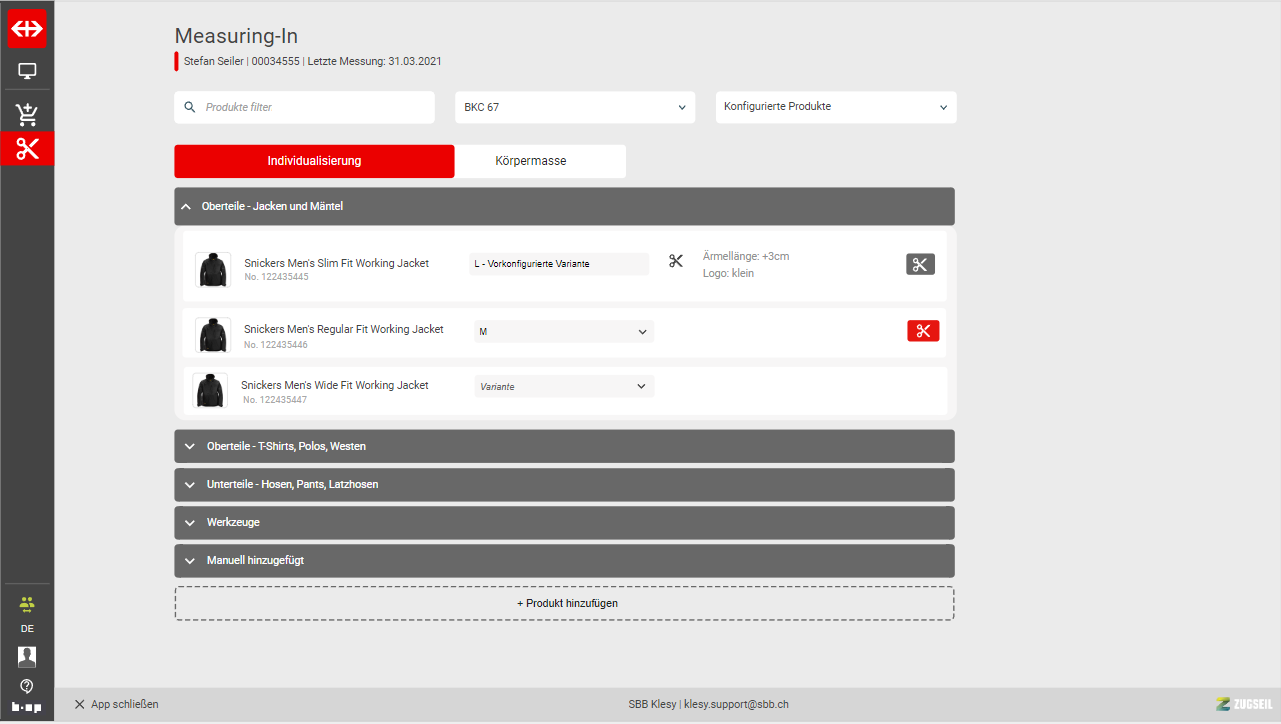This screenshot has width=1281, height=724.
Task: Open the Konfigurierte Produkte dropdown
Action: [x=835, y=107]
